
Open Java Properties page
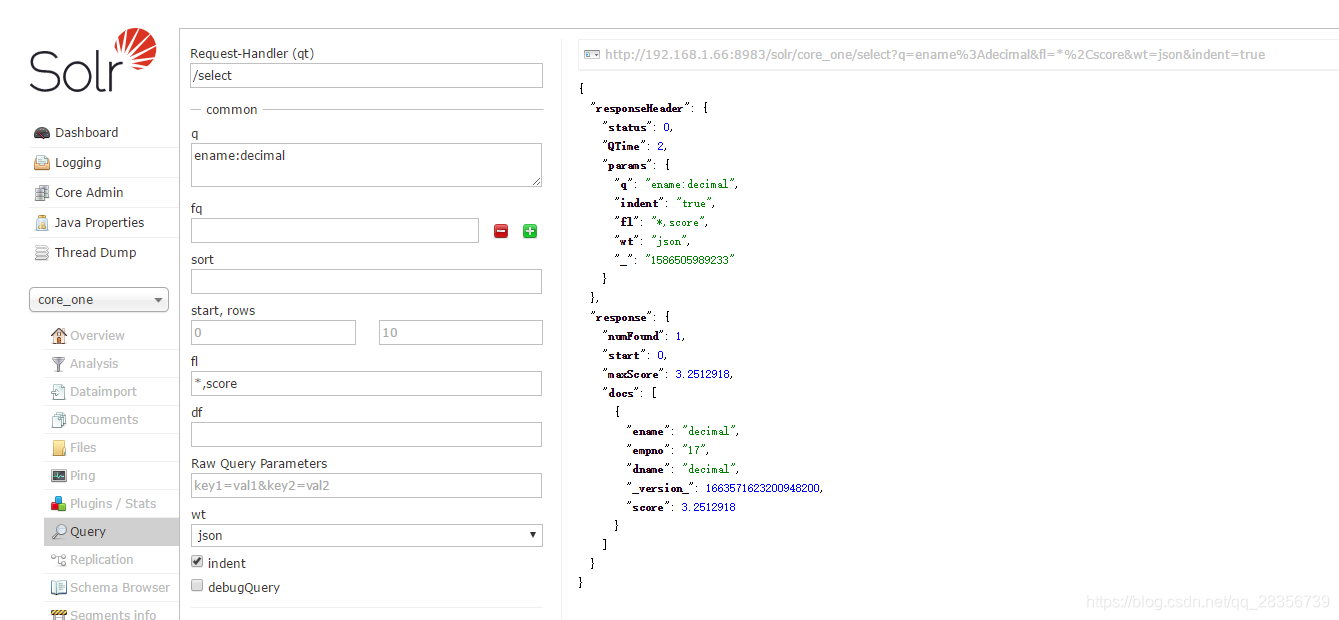tap(99, 222)
